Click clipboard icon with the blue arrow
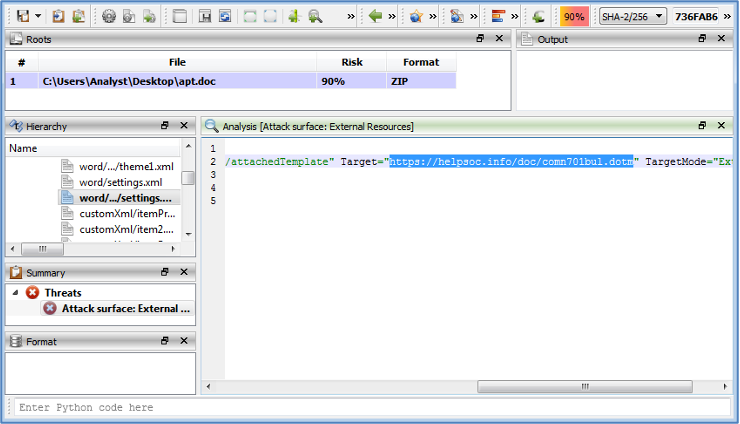The image size is (740, 424). pyautogui.click(x=58, y=16)
